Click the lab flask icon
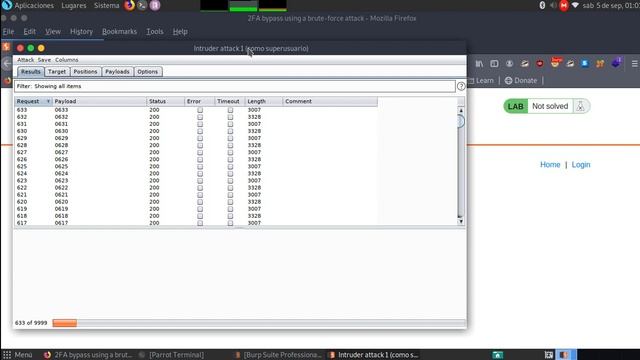 point(580,106)
